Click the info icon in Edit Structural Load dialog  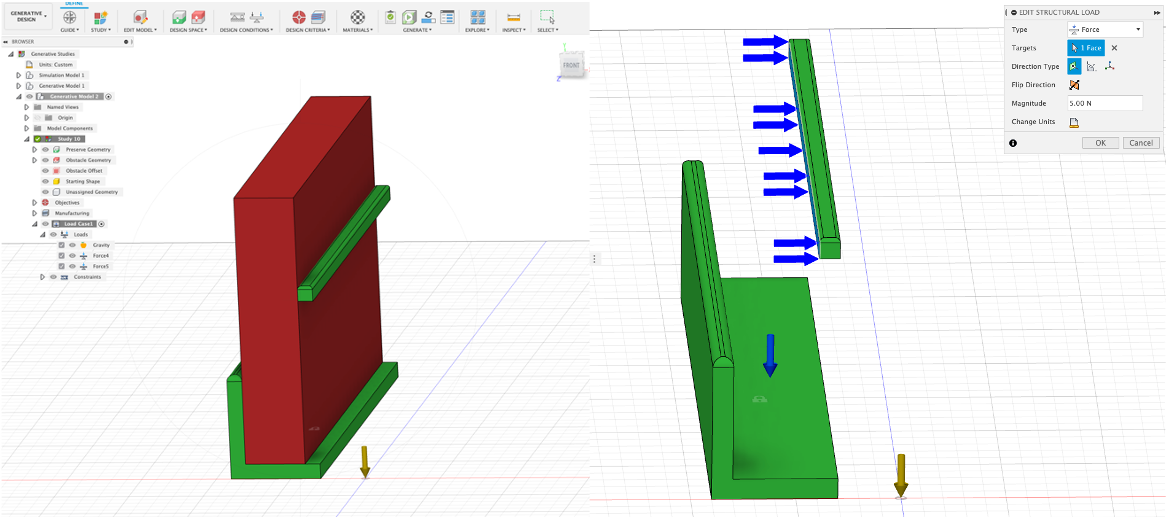(1013, 143)
